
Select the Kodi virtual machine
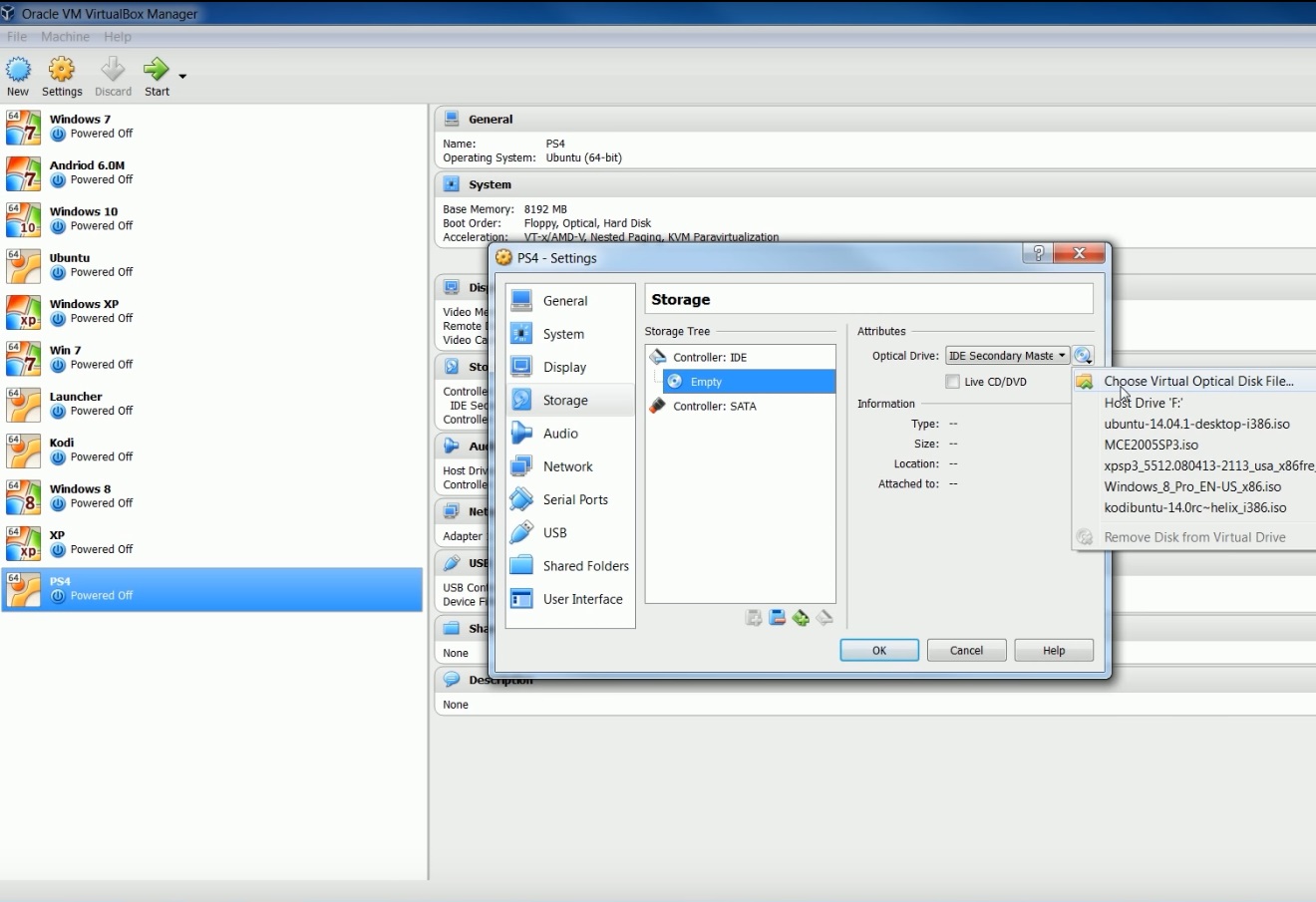pyautogui.click(x=211, y=450)
